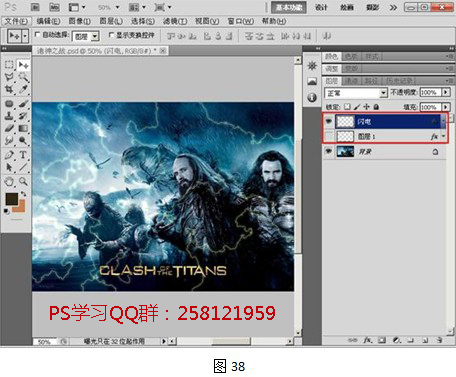Select the History Brush tool

tap(23, 116)
